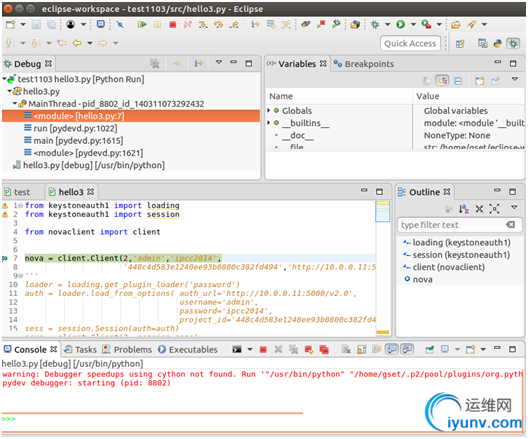528x439 pixels.
Task: Open the Run button dropdown arrow
Action: click(413, 25)
